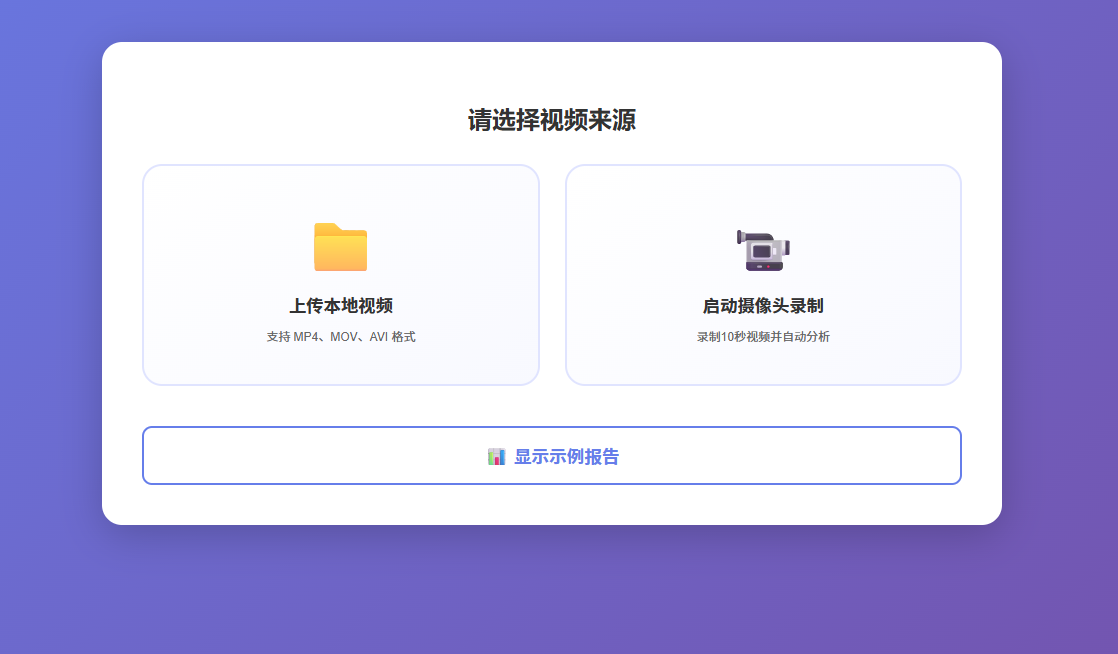Click the word MP4 in supported formats
1118x654 pixels.
coord(307,337)
